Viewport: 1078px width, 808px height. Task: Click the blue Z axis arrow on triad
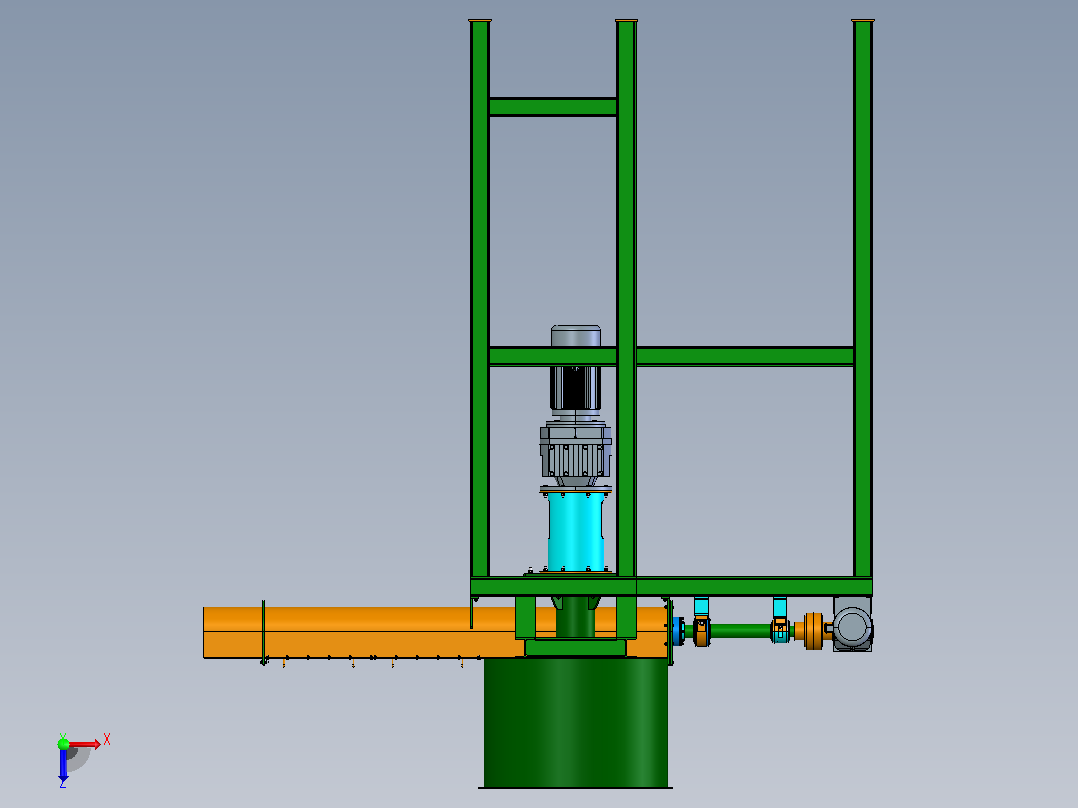pyautogui.click(x=63, y=765)
